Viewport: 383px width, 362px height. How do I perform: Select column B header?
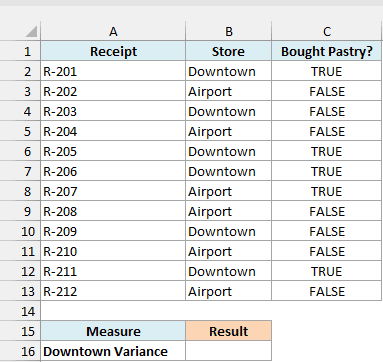click(228, 32)
